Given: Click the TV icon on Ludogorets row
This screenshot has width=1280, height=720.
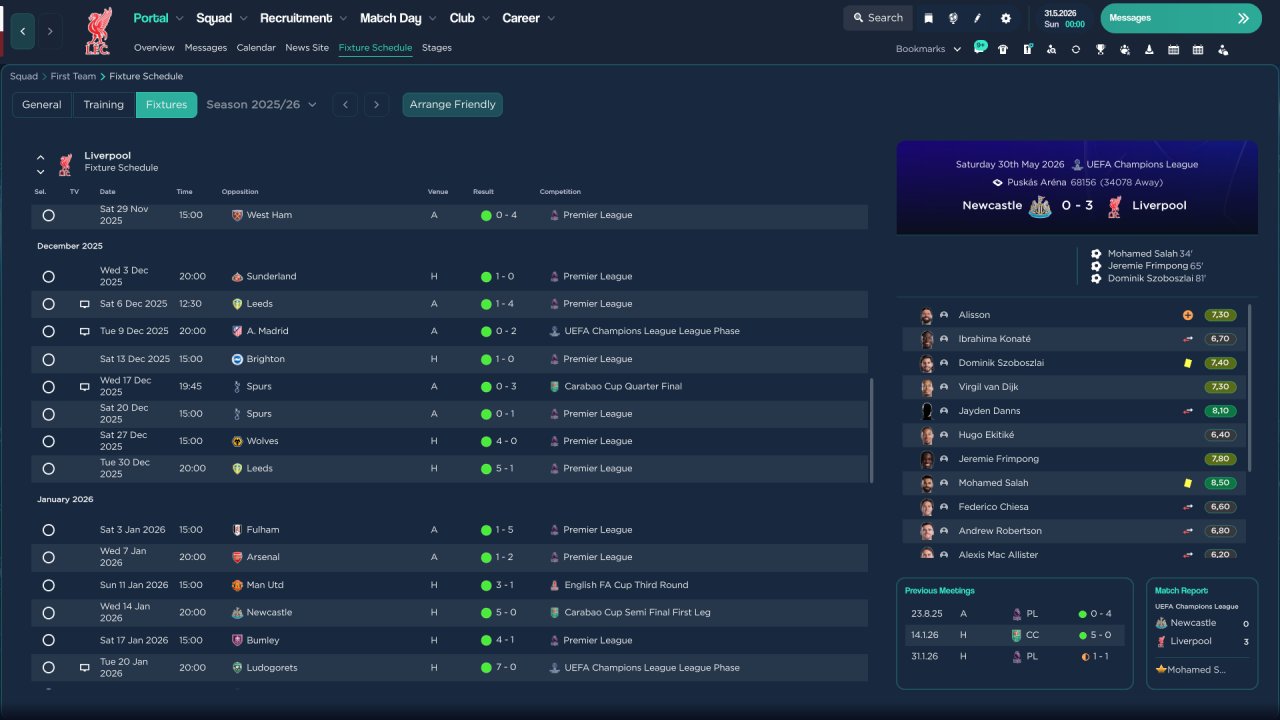Looking at the screenshot, I should [85, 668].
